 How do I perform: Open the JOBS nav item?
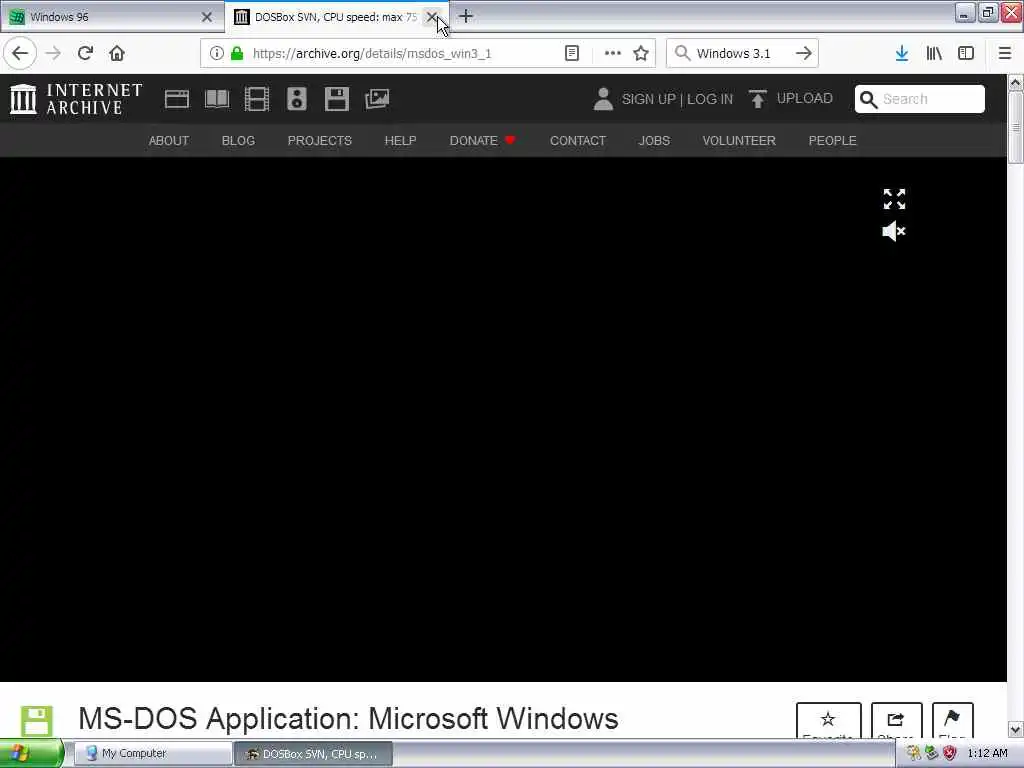tap(654, 140)
